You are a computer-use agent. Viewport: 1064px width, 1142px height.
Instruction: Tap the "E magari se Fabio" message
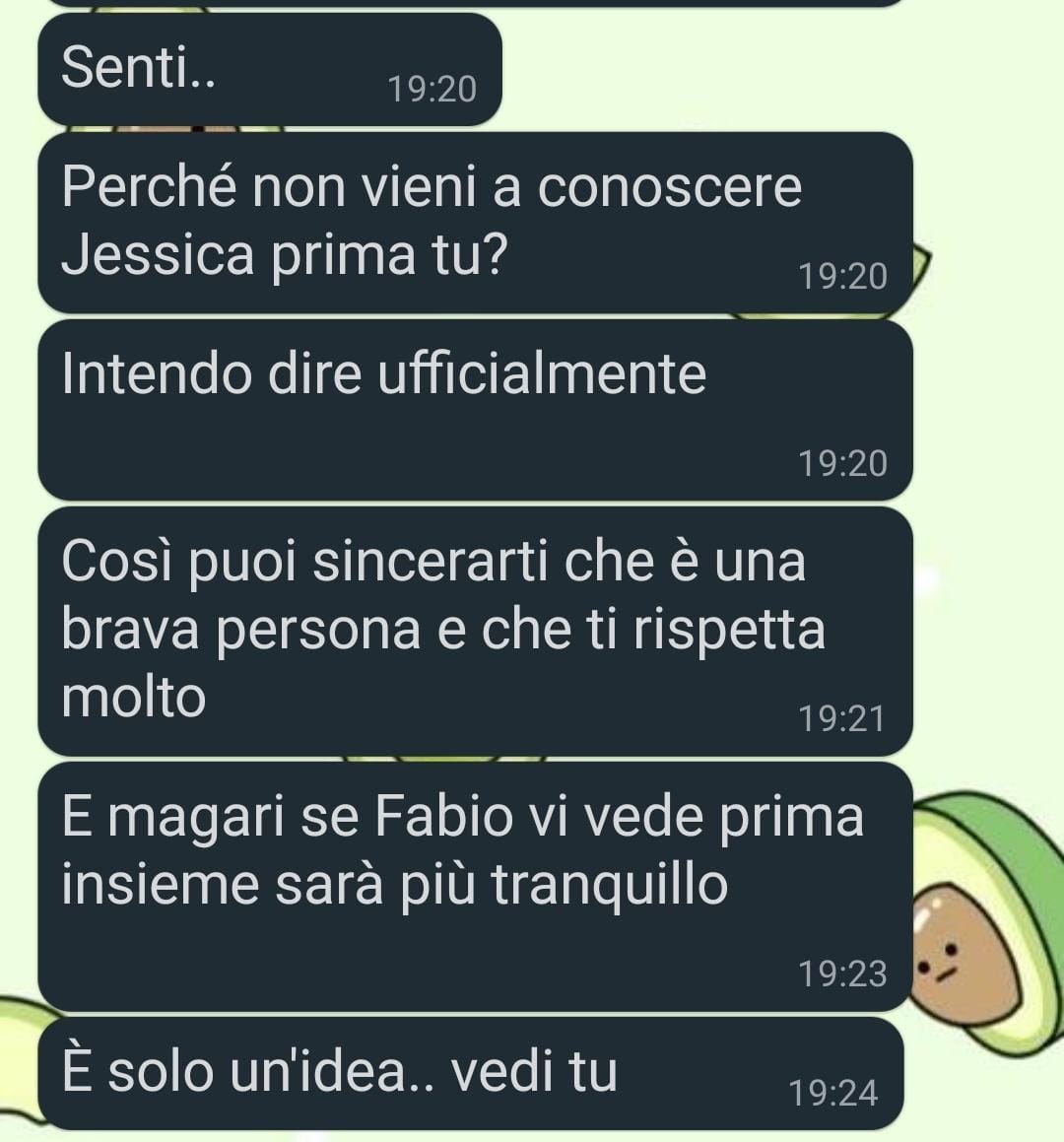coord(475,887)
